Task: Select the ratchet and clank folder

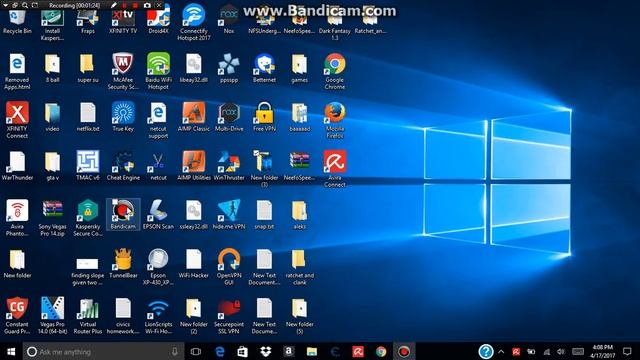Action: coord(299,267)
